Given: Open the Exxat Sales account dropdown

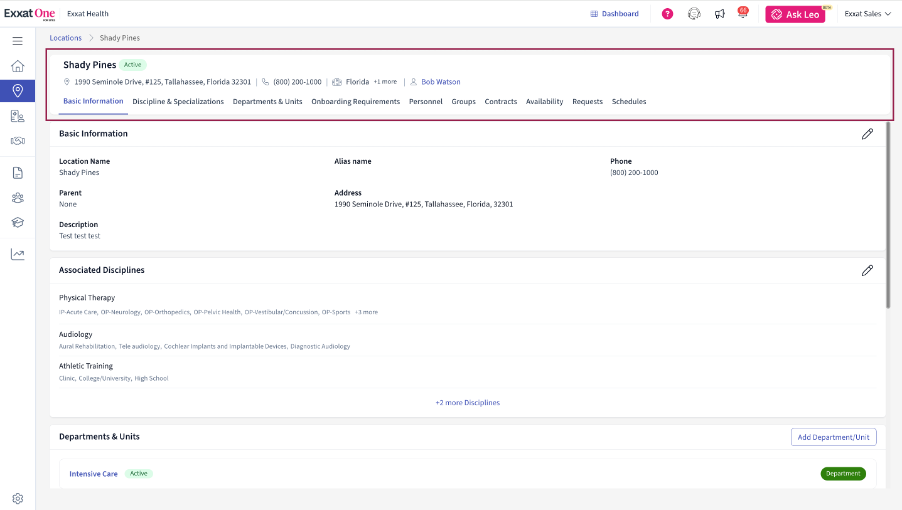Looking at the screenshot, I should [867, 14].
